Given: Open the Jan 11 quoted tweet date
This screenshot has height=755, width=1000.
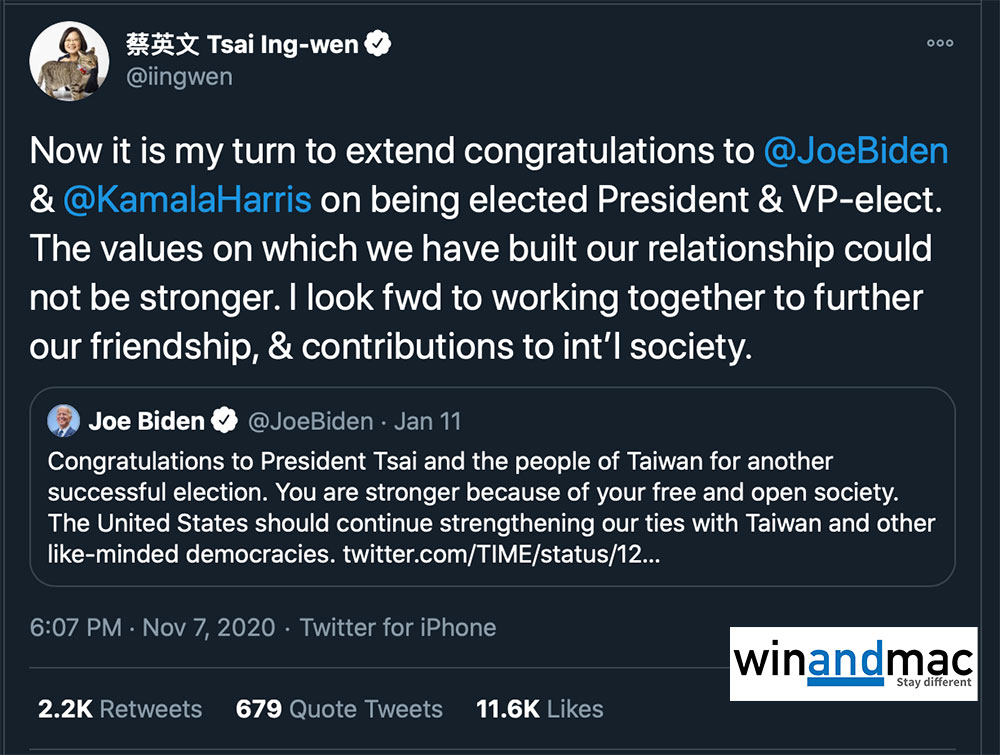Looking at the screenshot, I should point(428,421).
